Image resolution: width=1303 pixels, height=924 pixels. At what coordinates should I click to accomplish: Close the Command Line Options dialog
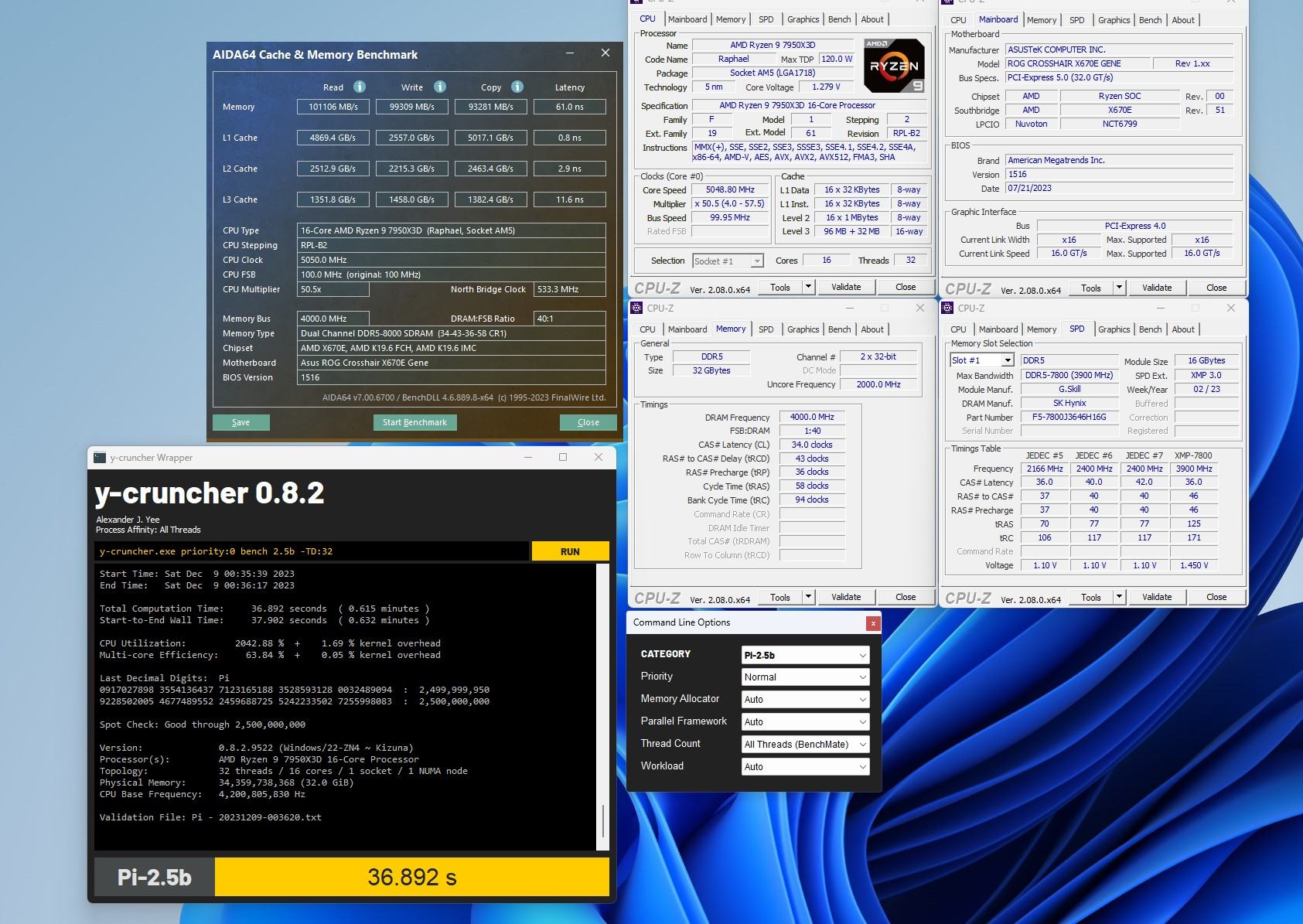tap(873, 623)
